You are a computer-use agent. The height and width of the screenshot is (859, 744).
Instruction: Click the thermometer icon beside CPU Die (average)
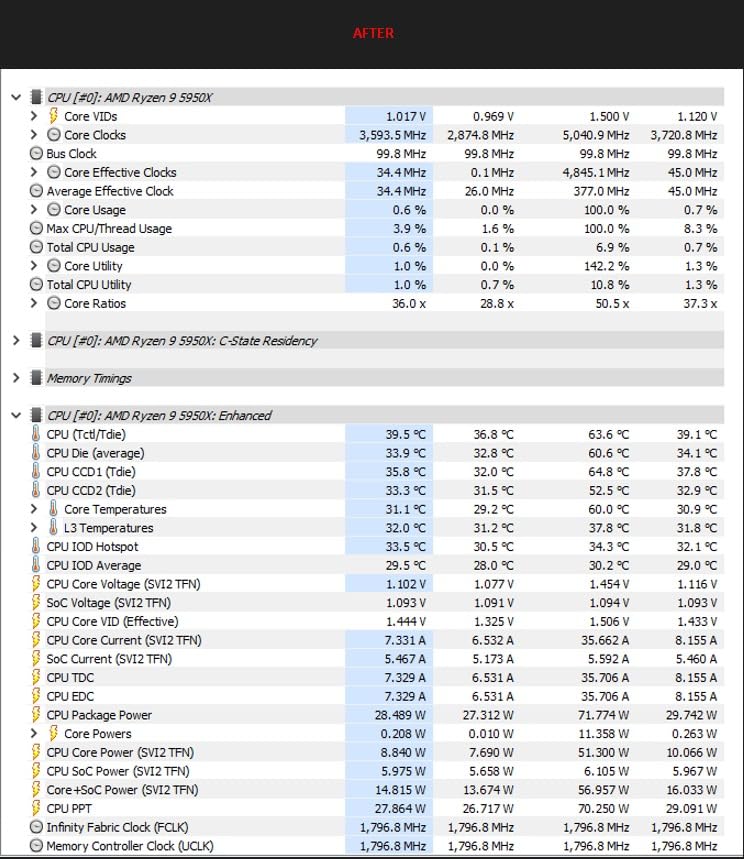(x=36, y=453)
